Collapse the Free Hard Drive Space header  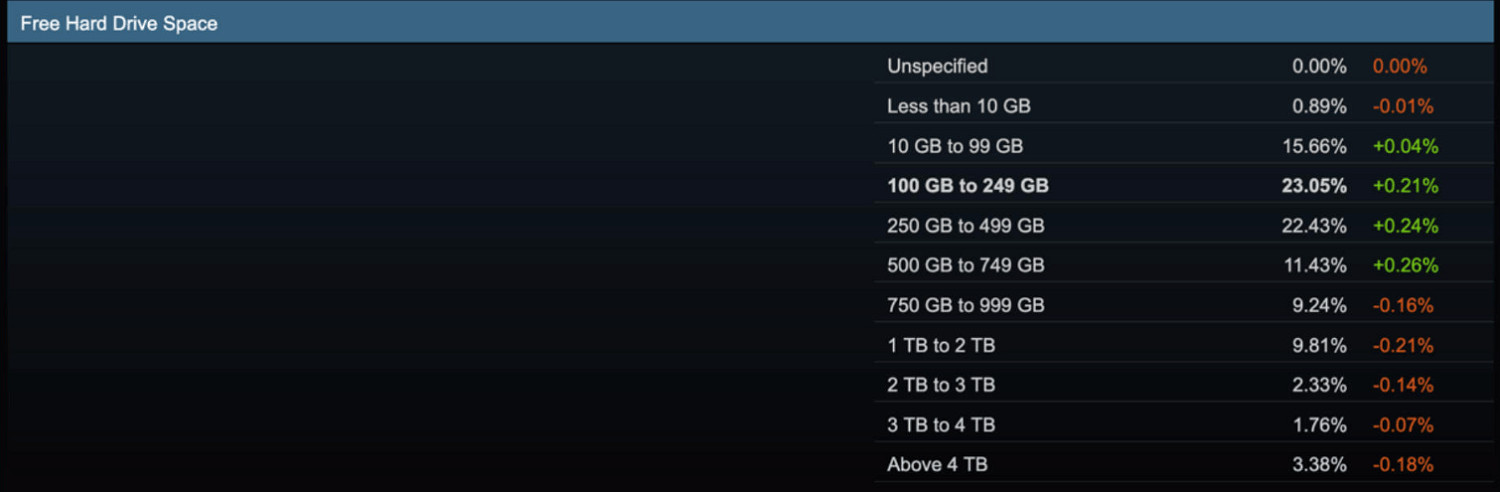click(119, 23)
